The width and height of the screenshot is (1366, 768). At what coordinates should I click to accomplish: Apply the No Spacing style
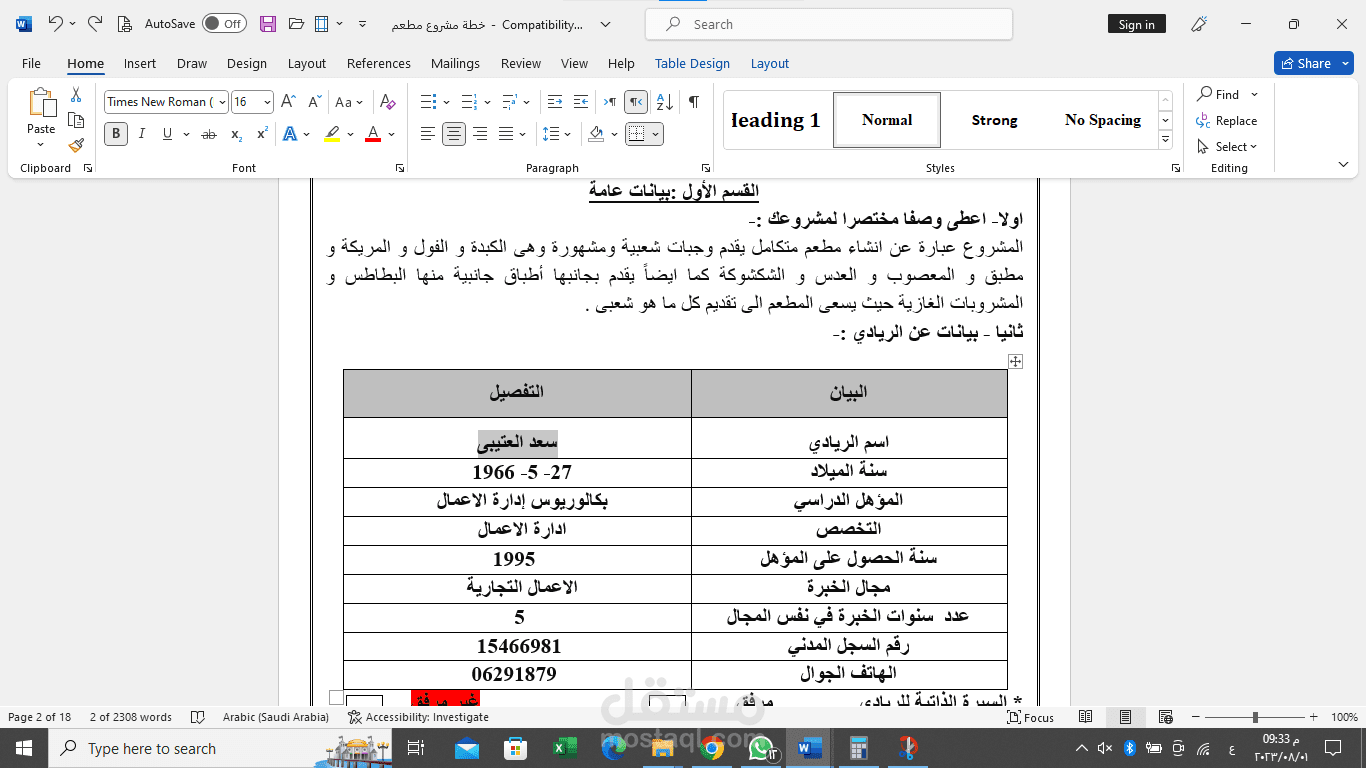pos(1102,120)
